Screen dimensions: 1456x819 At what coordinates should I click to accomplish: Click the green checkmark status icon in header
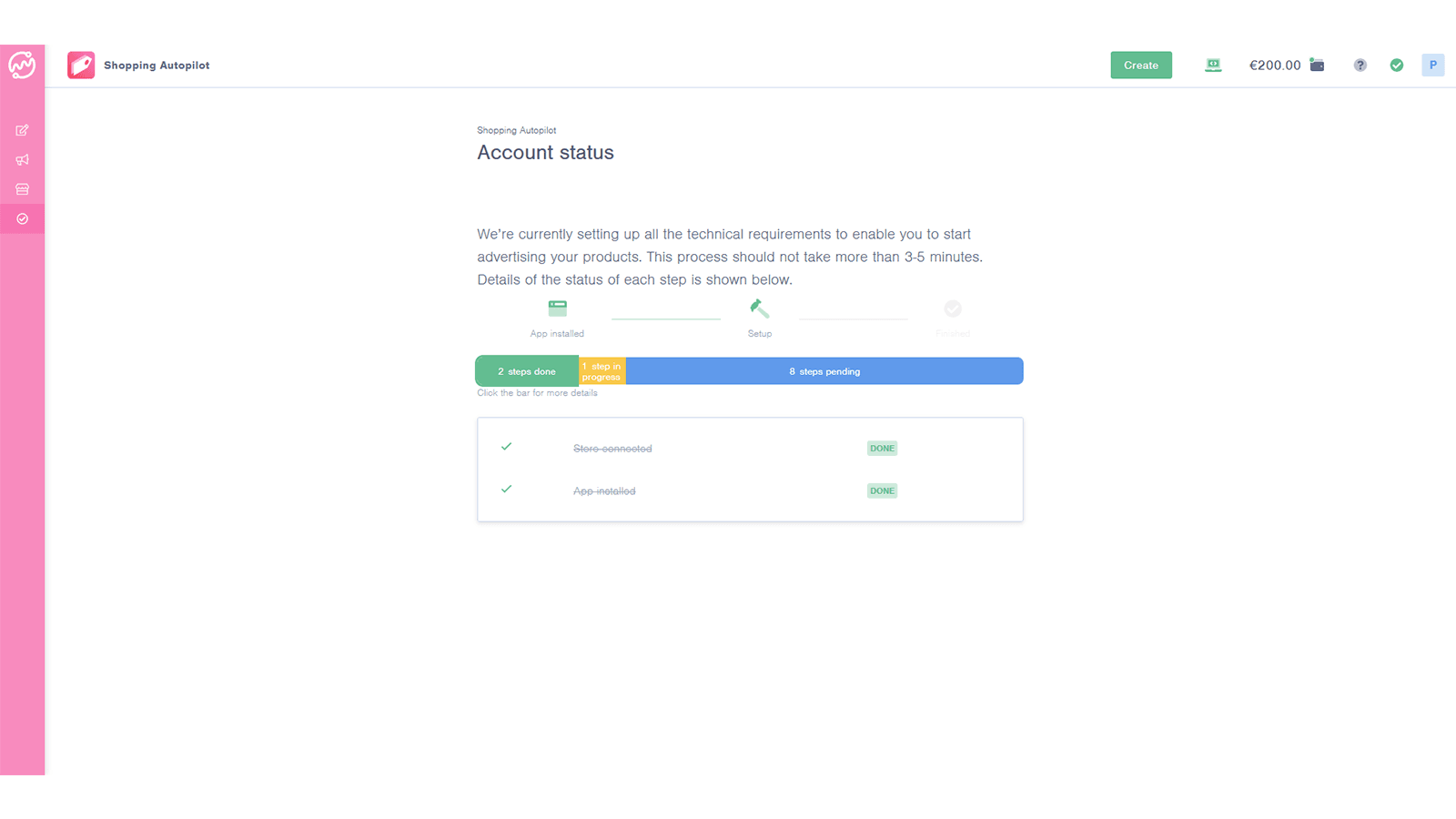point(1397,65)
